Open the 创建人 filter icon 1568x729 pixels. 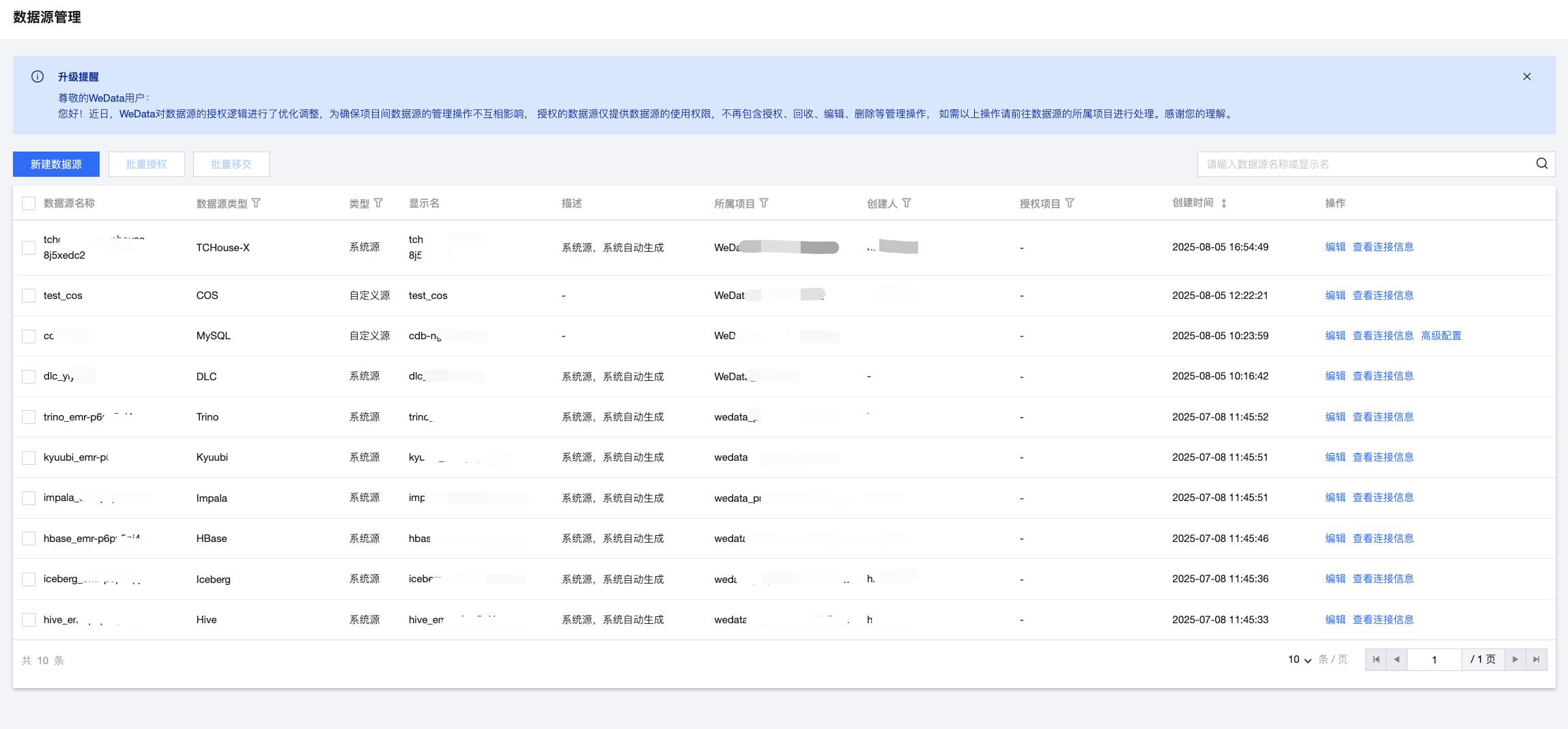pyautogui.click(x=907, y=203)
